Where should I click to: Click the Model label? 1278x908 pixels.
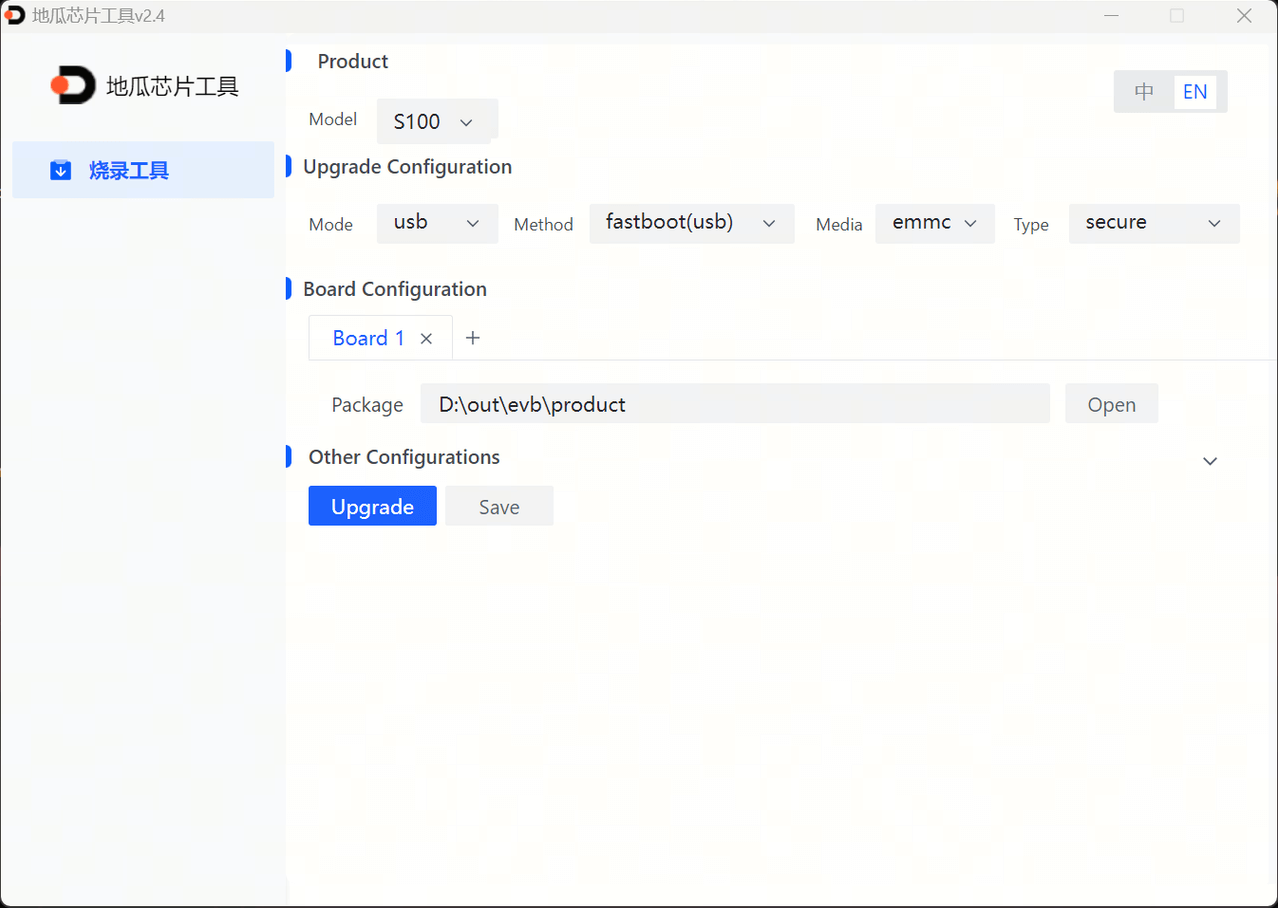point(333,119)
